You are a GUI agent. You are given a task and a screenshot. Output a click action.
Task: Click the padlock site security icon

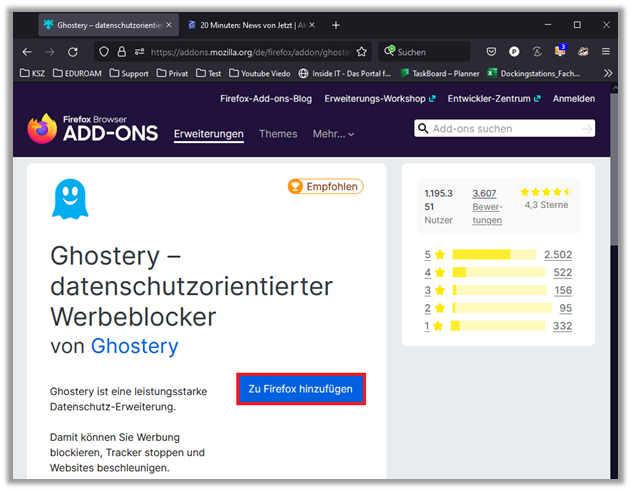click(x=121, y=52)
